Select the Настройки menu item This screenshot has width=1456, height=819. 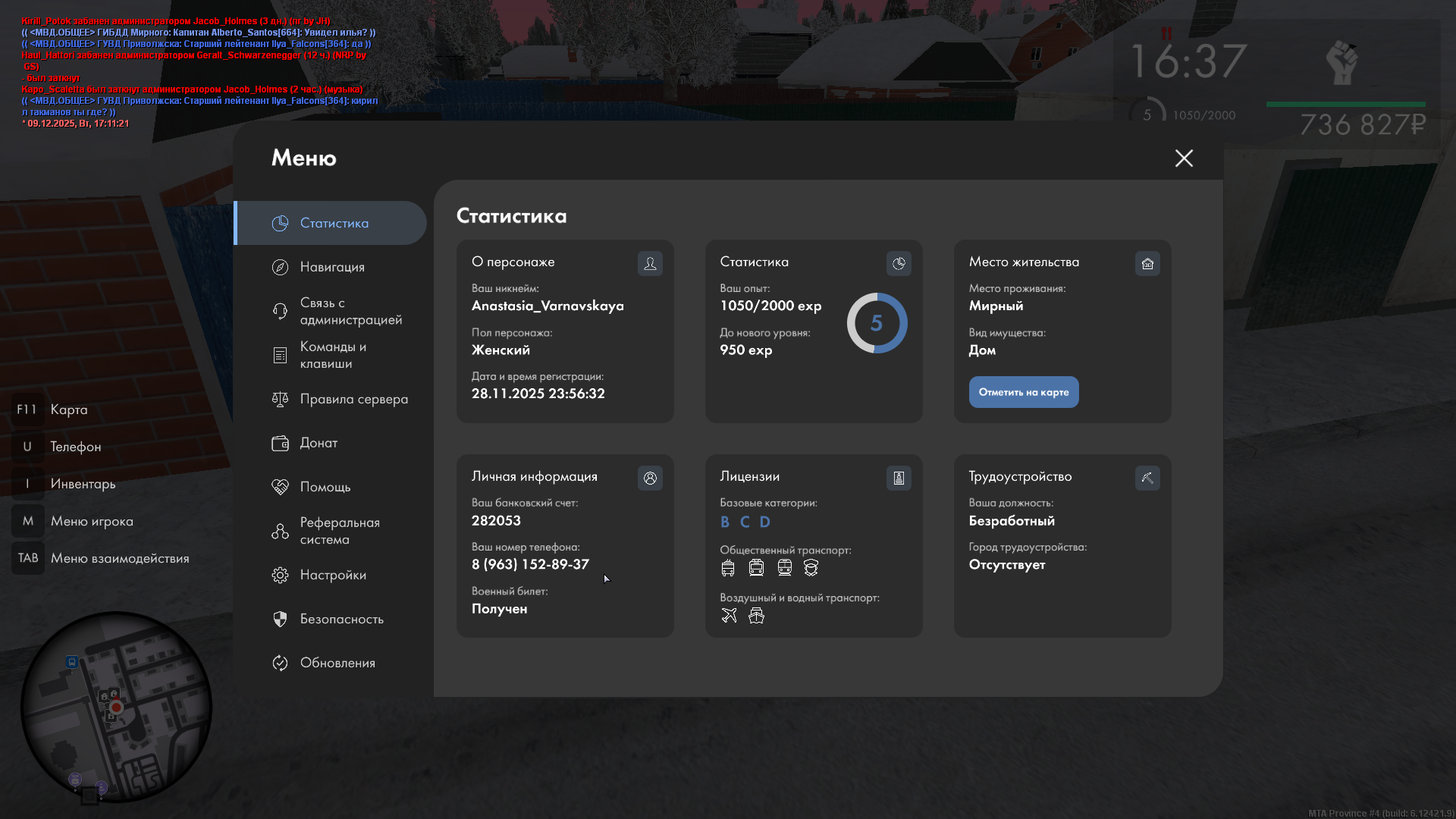pyautogui.click(x=333, y=575)
